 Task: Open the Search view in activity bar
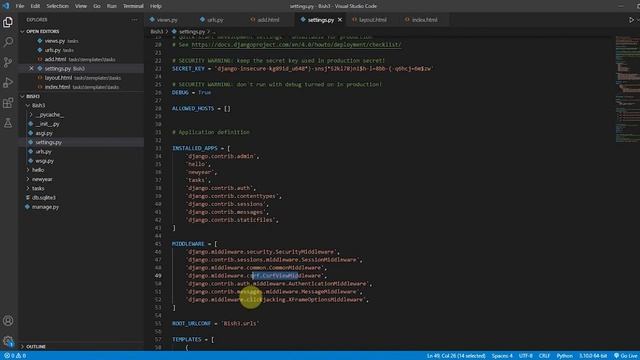click(x=8, y=42)
